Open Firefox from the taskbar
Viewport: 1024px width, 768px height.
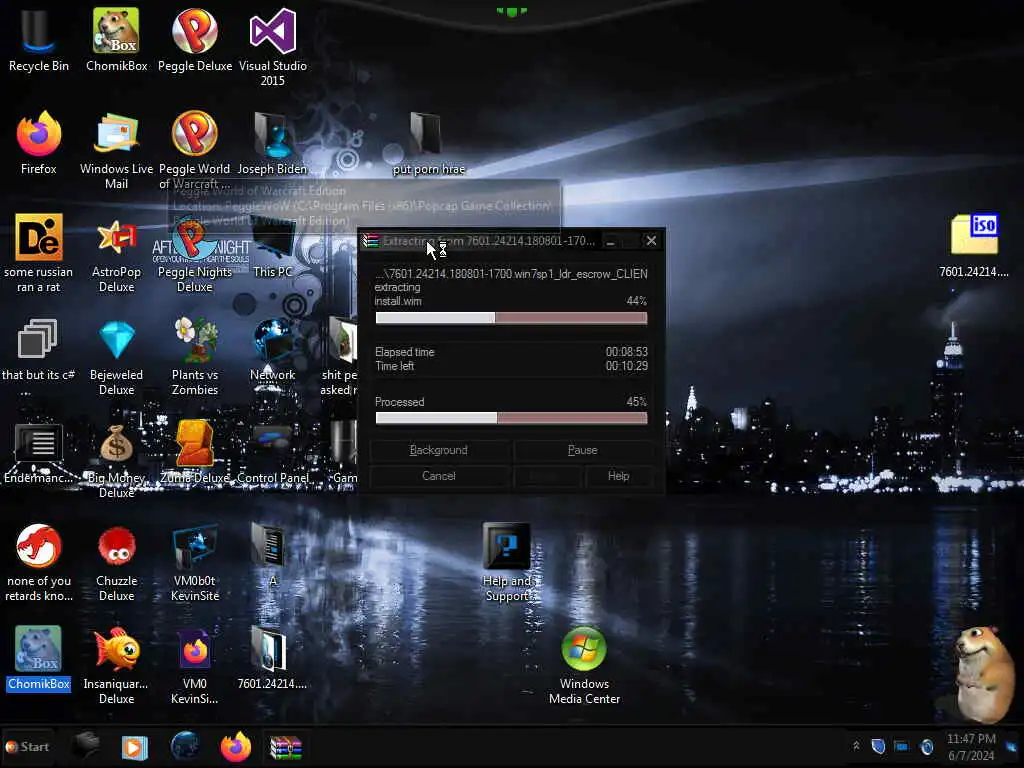point(235,746)
